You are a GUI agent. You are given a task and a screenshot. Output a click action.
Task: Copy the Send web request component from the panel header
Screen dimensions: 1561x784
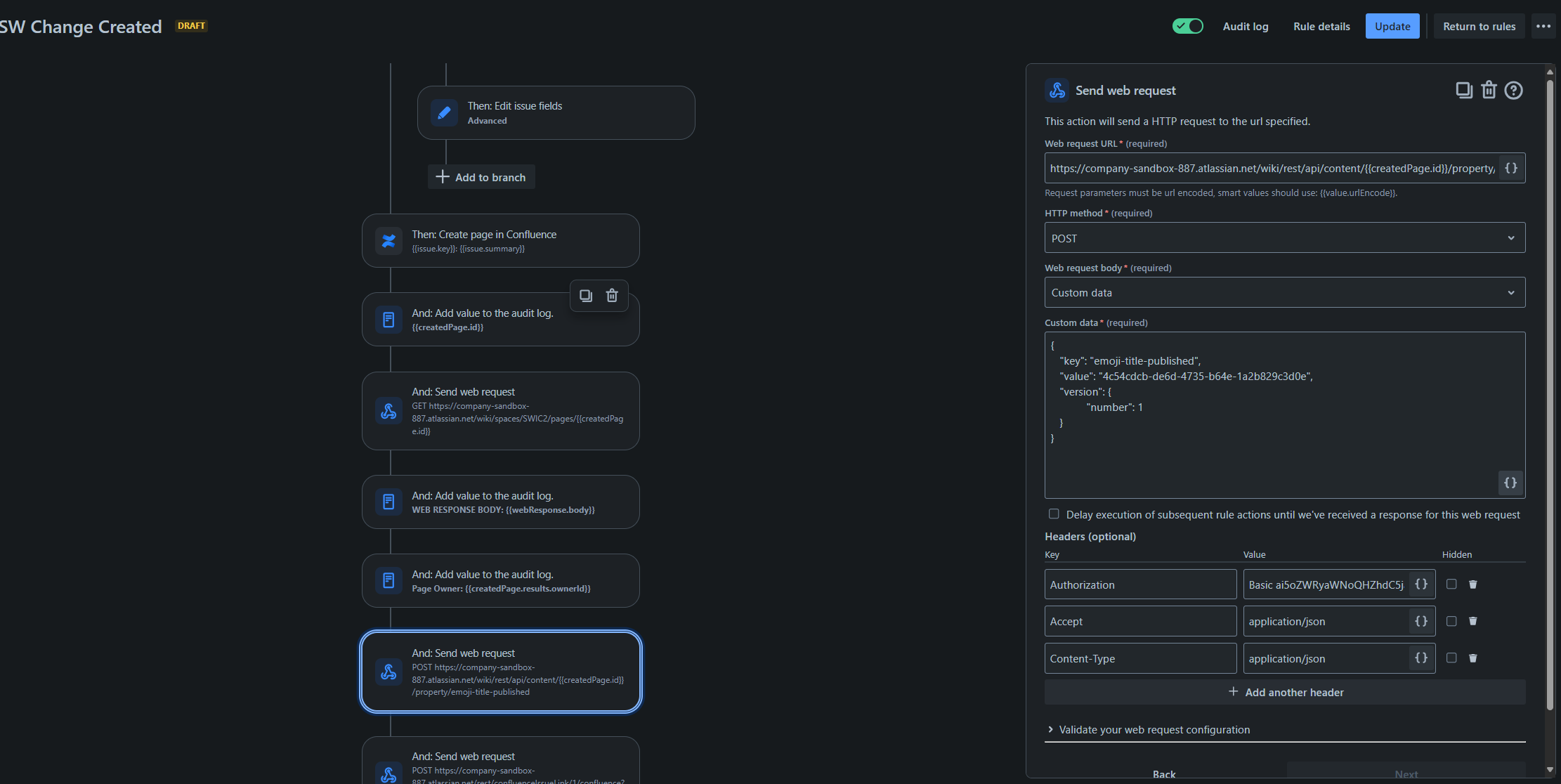[1464, 91]
